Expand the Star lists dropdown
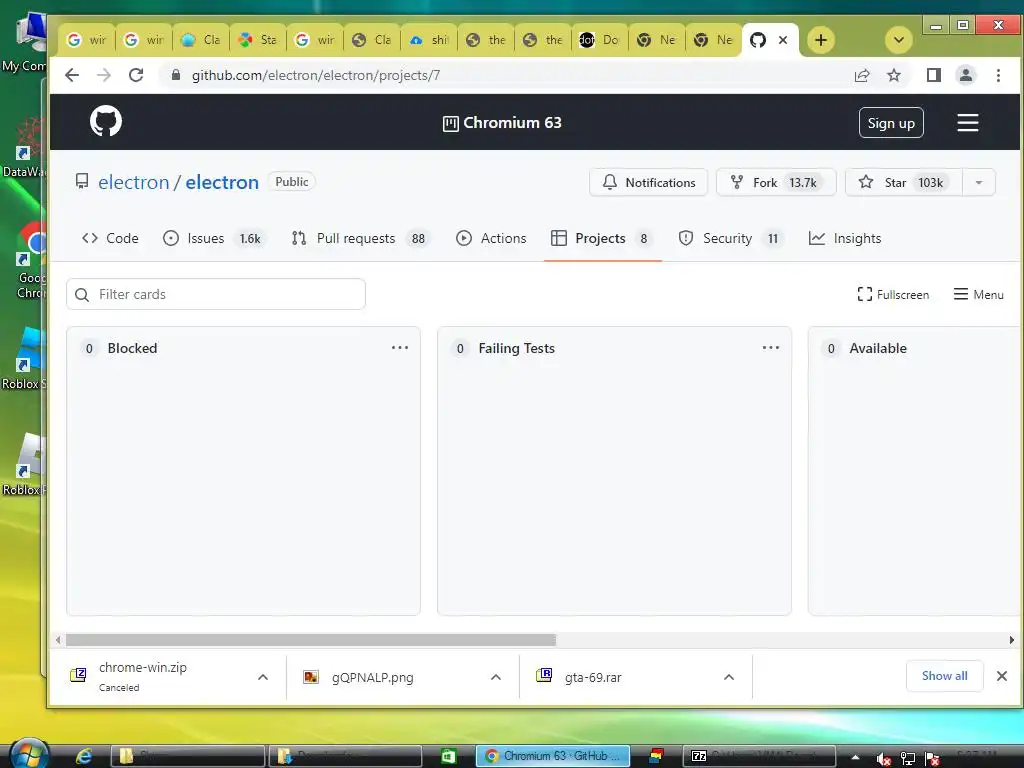The height and width of the screenshot is (768, 1024). pos(979,182)
